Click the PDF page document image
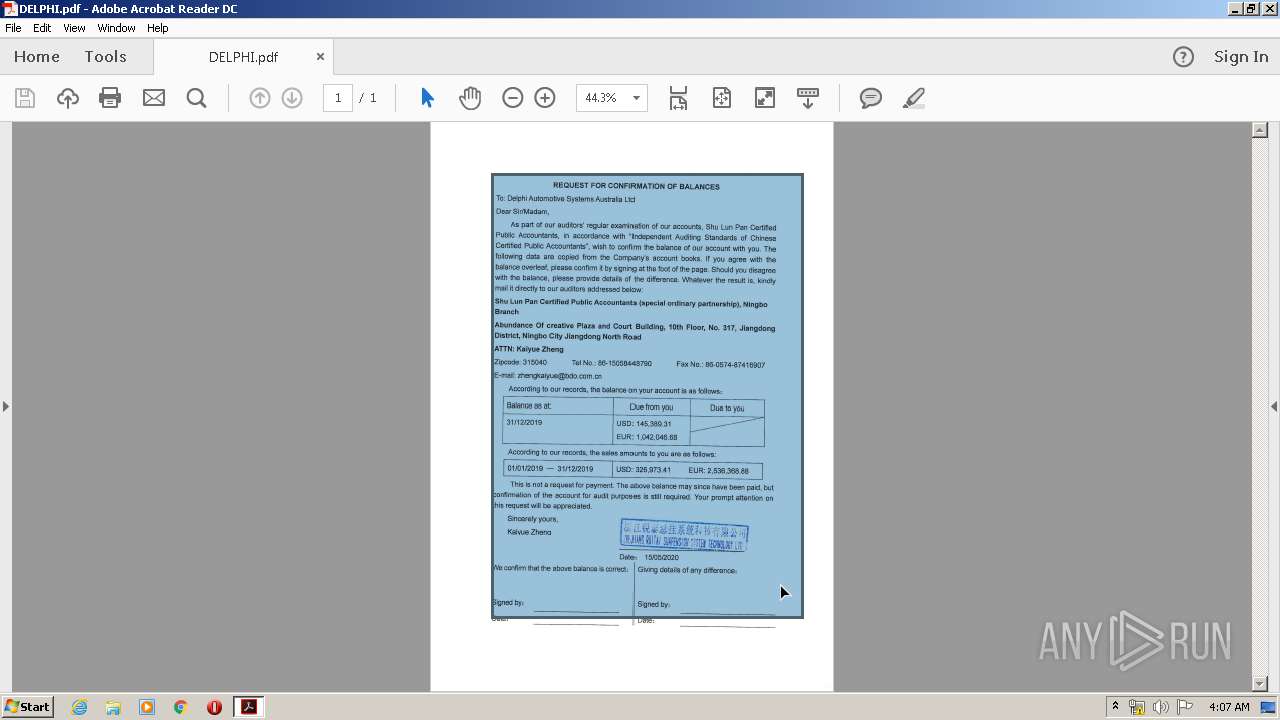 click(647, 396)
